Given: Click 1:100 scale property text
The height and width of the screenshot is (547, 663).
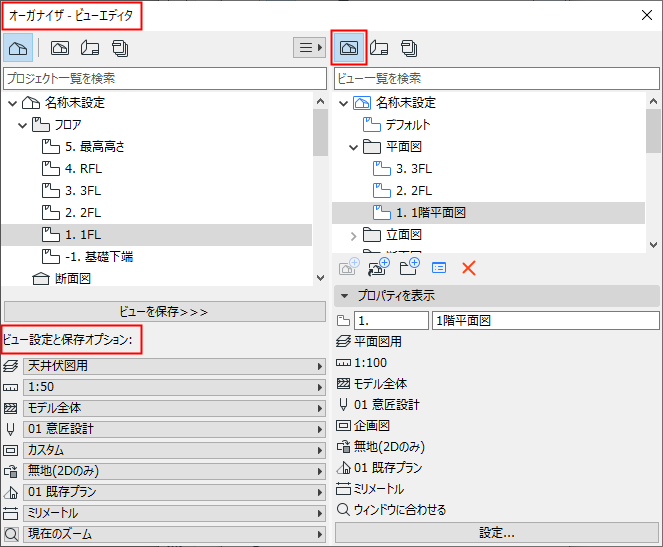Looking at the screenshot, I should pos(370,363).
